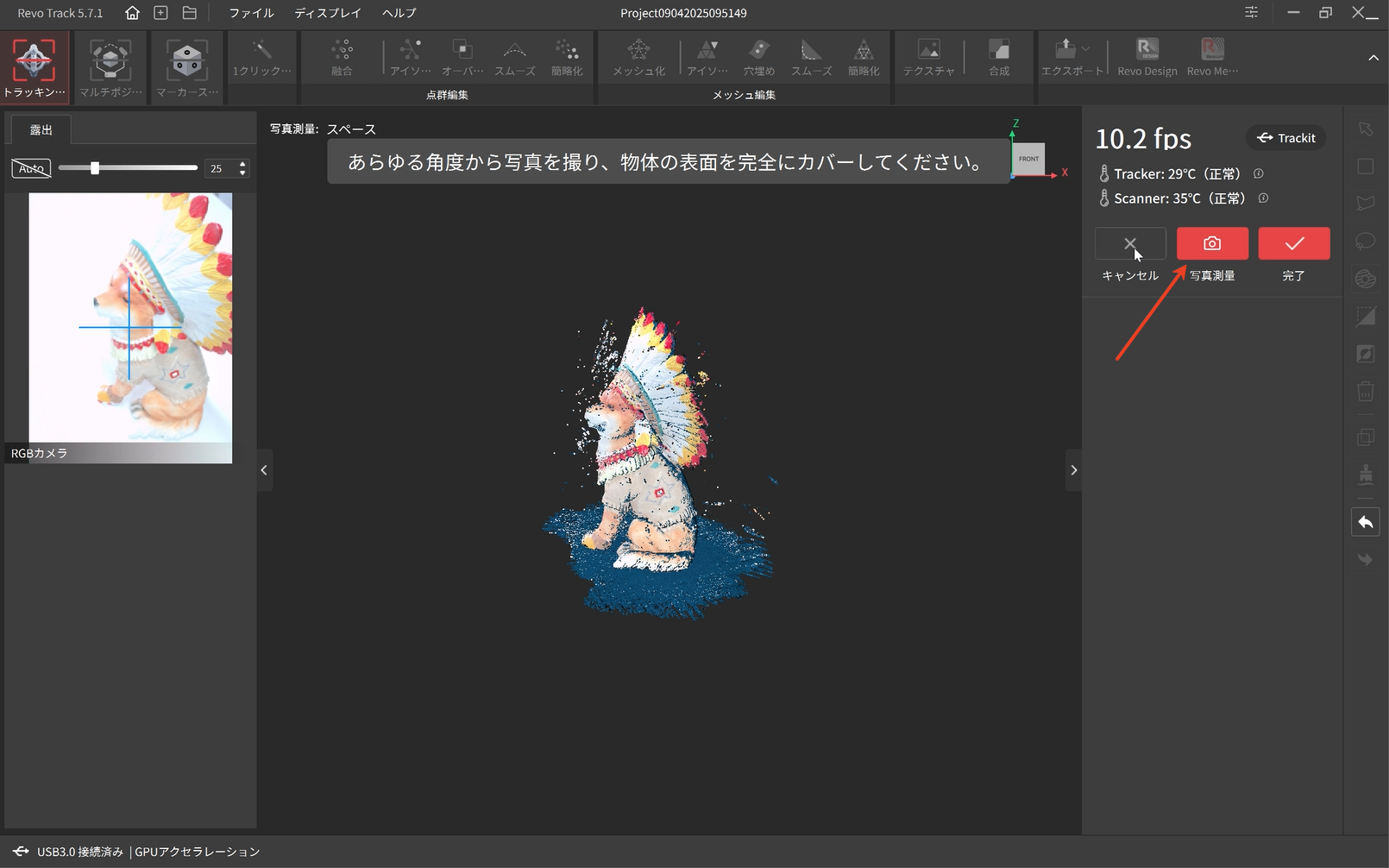The width and height of the screenshot is (1389, 868).
Task: Open the settings sliders icon in title bar
Action: (1251, 12)
